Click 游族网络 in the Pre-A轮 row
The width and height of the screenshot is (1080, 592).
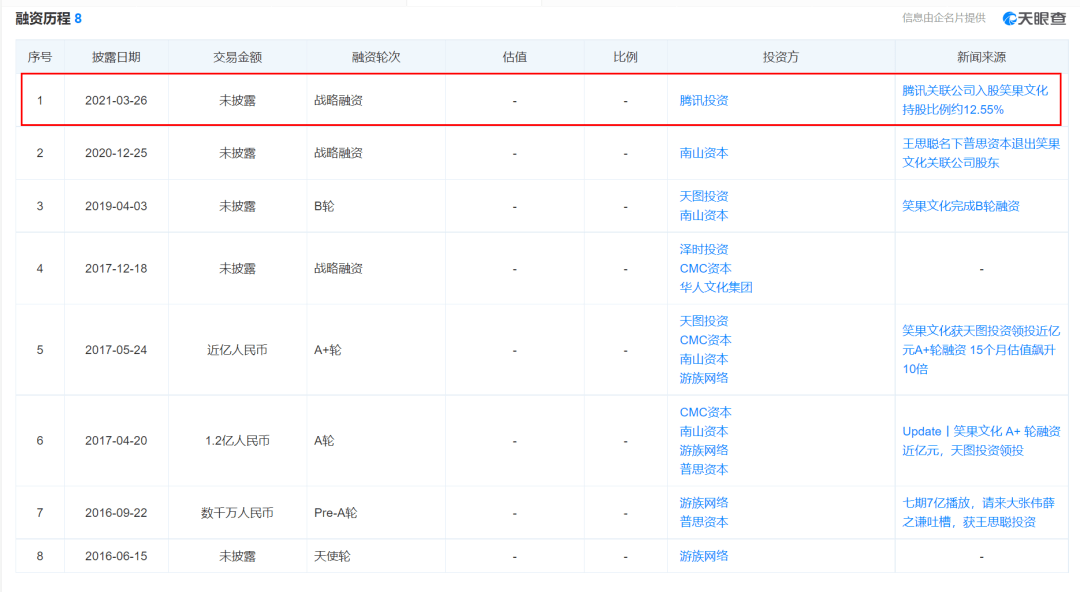703,503
